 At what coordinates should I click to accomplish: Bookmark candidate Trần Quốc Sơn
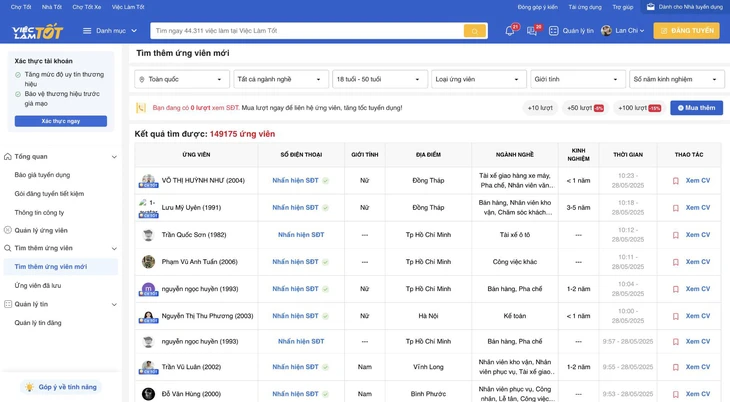click(676, 235)
